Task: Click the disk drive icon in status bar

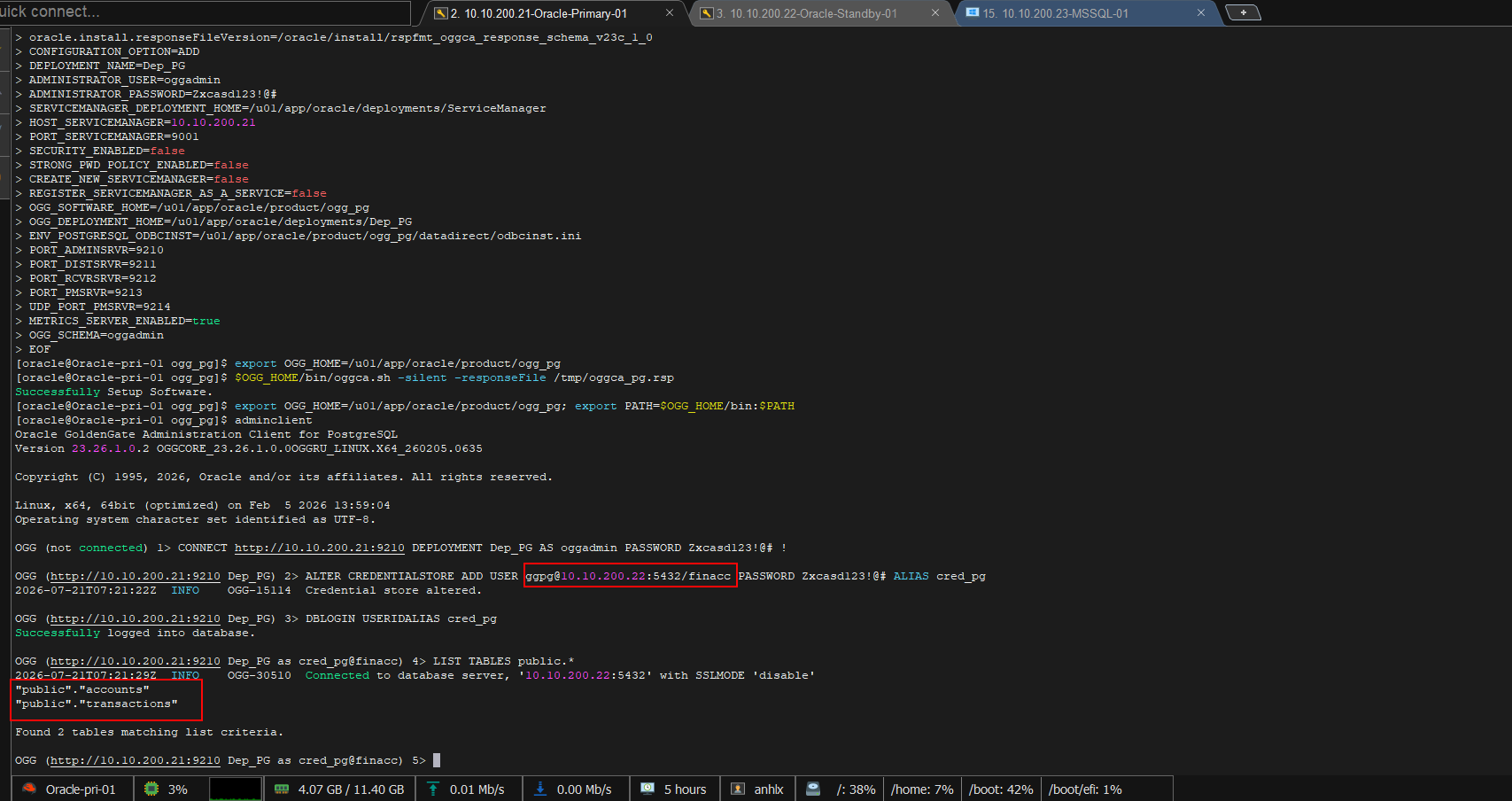Action: (813, 789)
